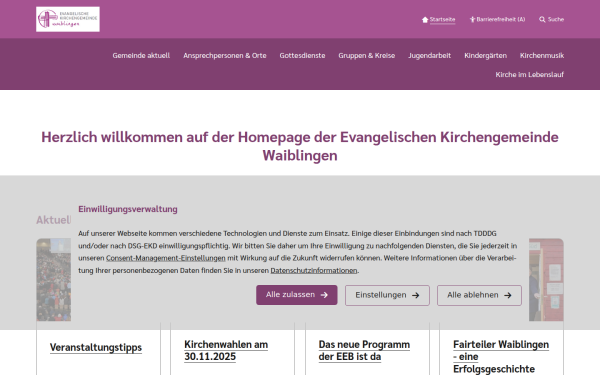The height and width of the screenshot is (375, 600).
Task: Click the home icon beside Startseite
Action: tap(425, 20)
